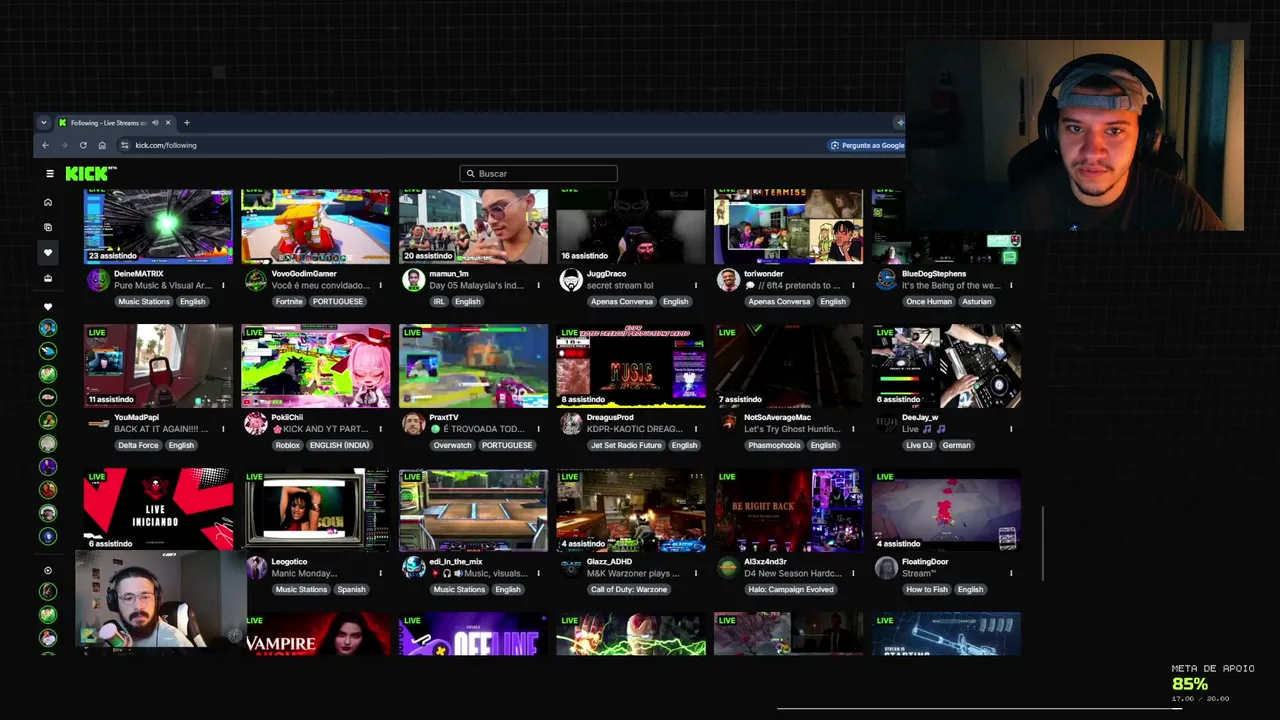Open options menu for DeineMATRIX stream
Image resolution: width=1280 pixels, height=720 pixels.
pos(223,285)
